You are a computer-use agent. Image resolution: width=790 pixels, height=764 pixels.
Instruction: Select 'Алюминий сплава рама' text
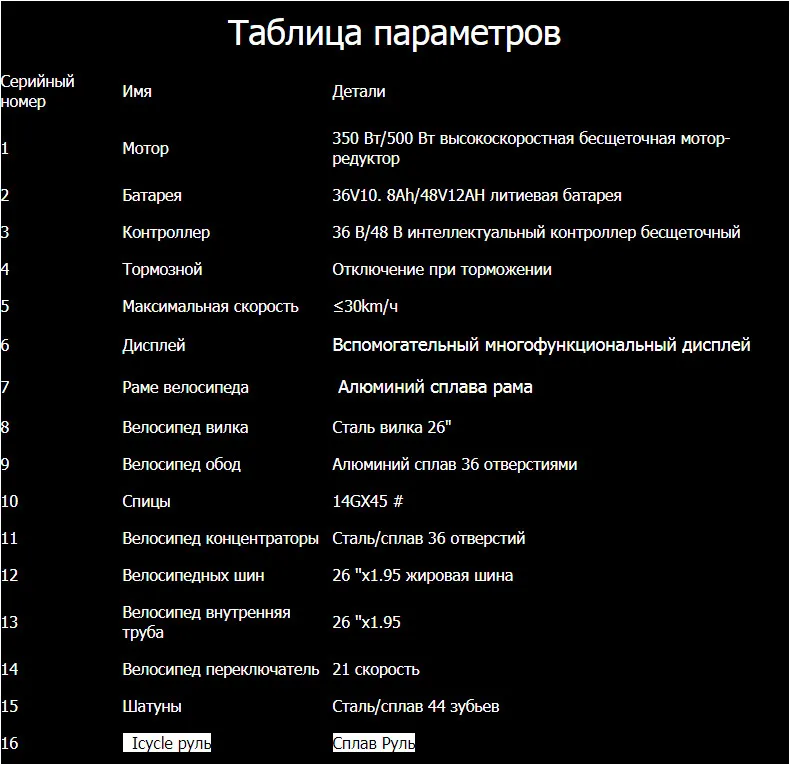tap(435, 387)
